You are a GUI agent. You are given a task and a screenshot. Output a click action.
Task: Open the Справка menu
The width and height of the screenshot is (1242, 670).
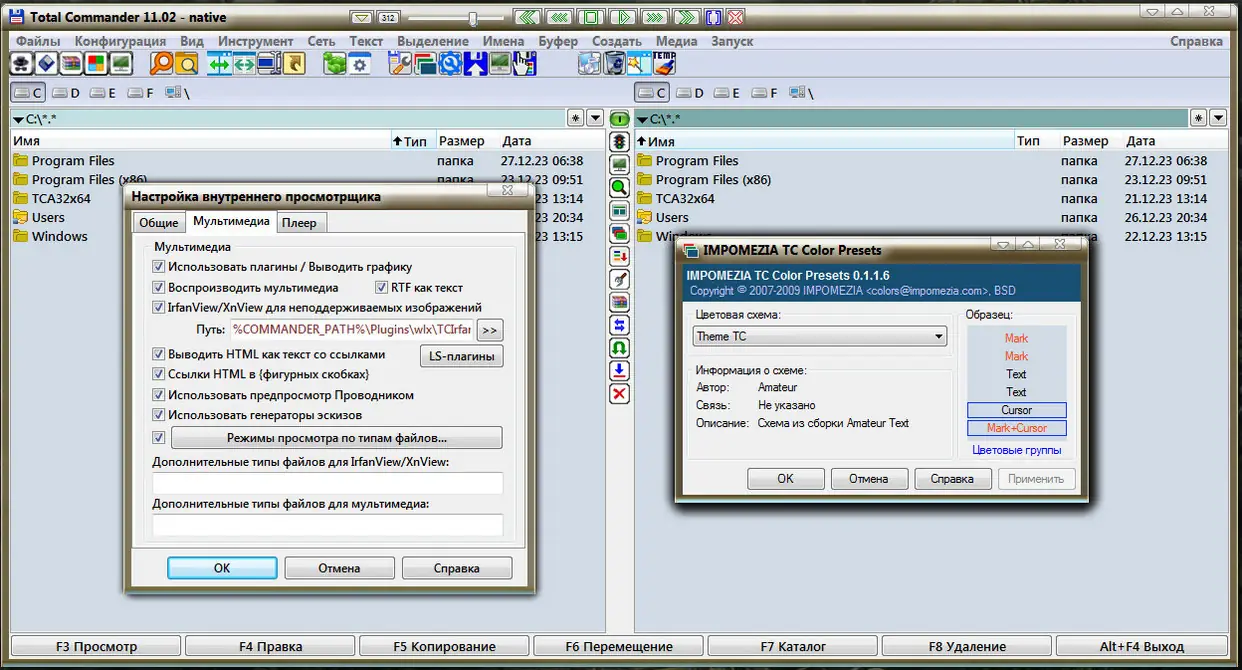1197,41
